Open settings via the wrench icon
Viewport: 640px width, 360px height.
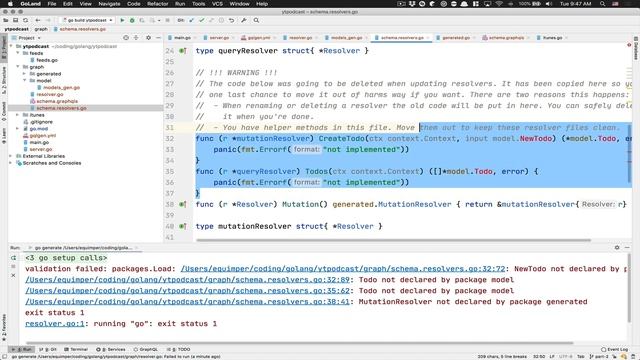pyautogui.click(x=244, y=20)
